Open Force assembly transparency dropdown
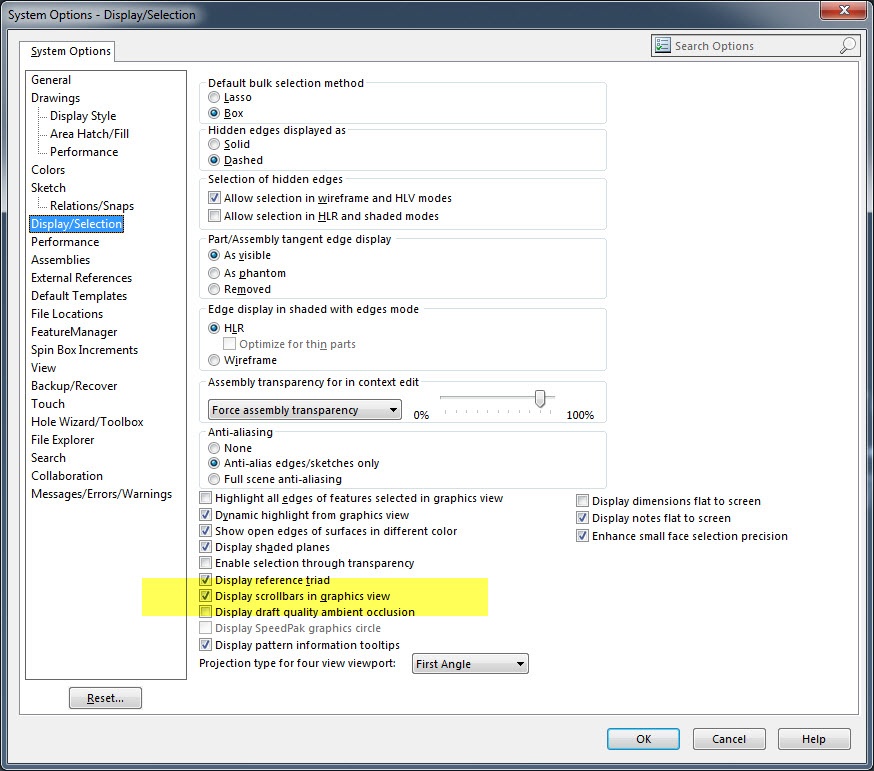This screenshot has width=874, height=771. click(304, 410)
